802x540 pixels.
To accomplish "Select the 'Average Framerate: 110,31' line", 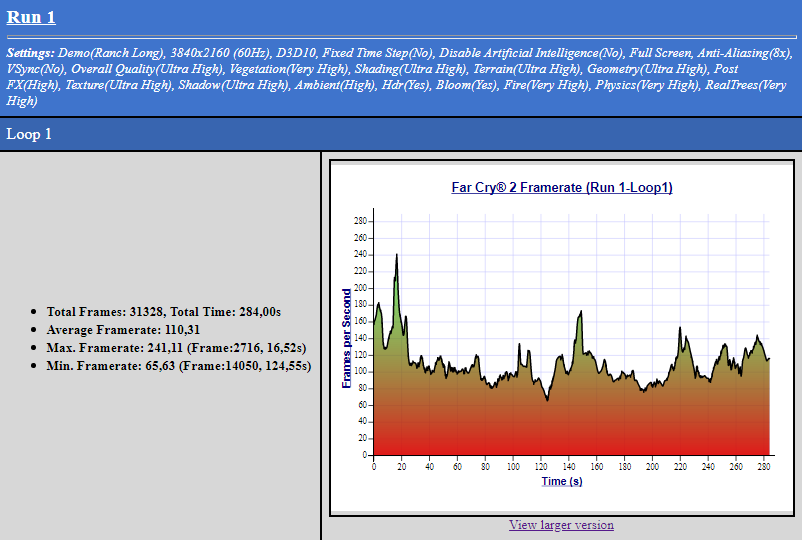I will [x=123, y=330].
